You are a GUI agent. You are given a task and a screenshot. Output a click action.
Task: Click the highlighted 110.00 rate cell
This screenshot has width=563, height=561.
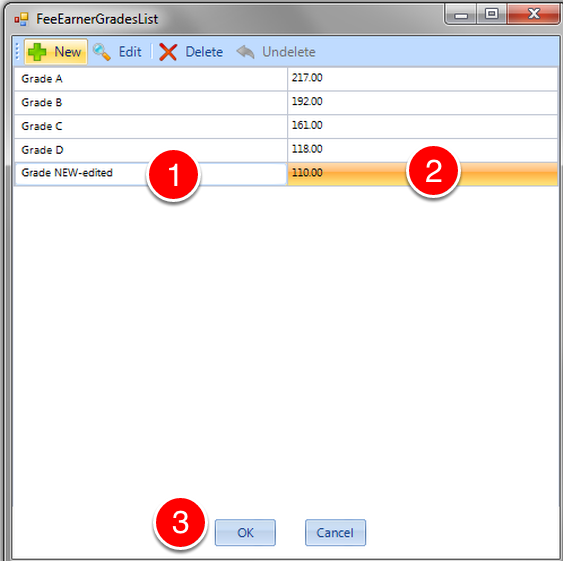click(423, 173)
